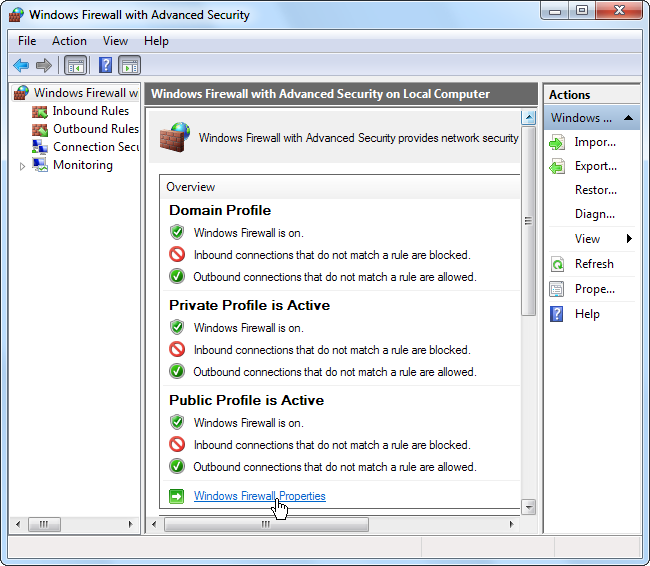
Task: Click the Export Policy icon
Action: [x=557, y=167]
